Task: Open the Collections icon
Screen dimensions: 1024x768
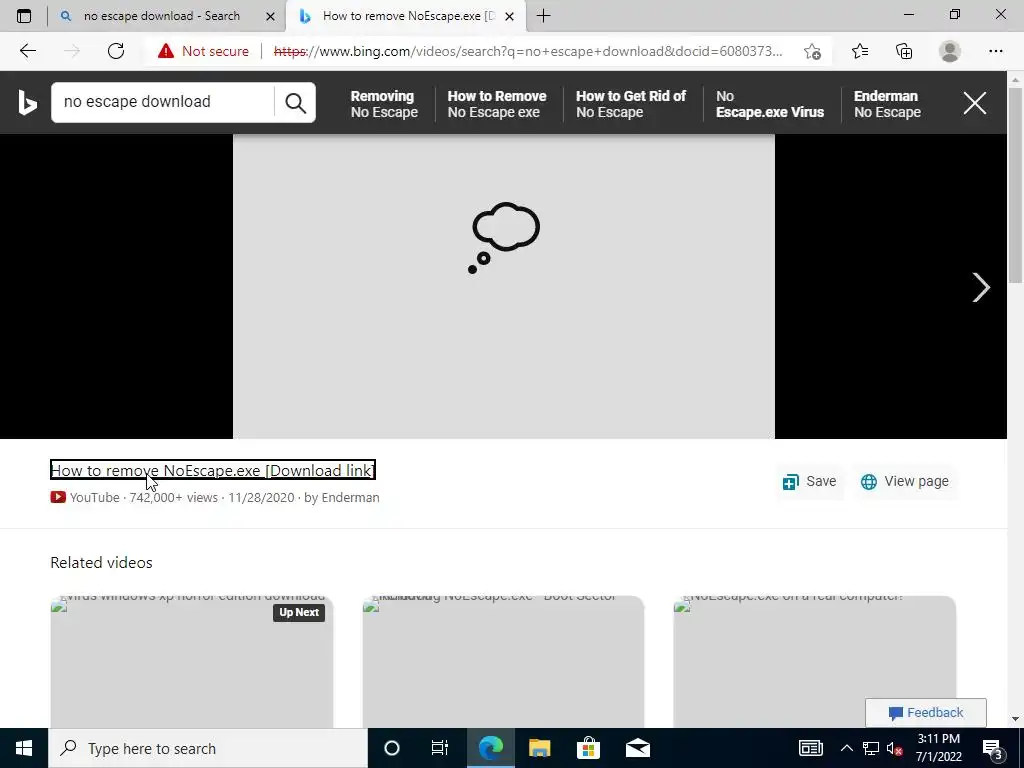Action: coord(904,51)
